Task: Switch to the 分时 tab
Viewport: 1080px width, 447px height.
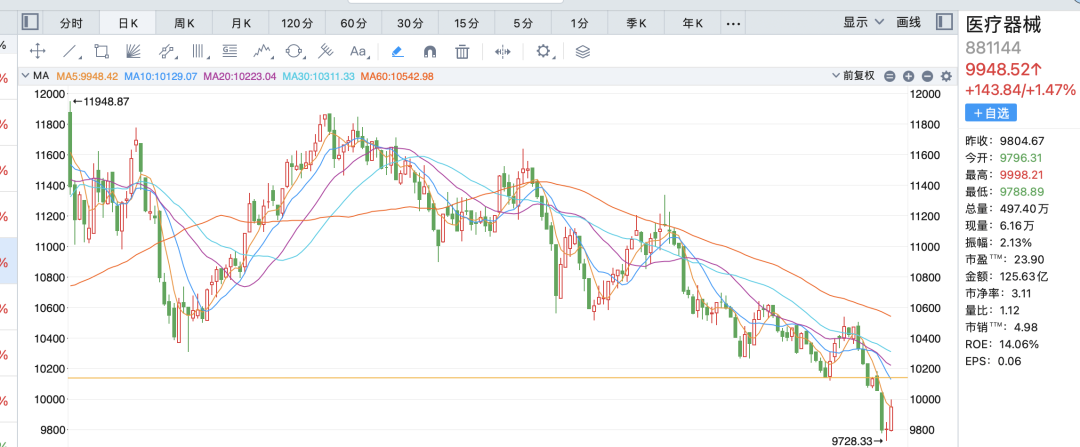Action: 72,22
